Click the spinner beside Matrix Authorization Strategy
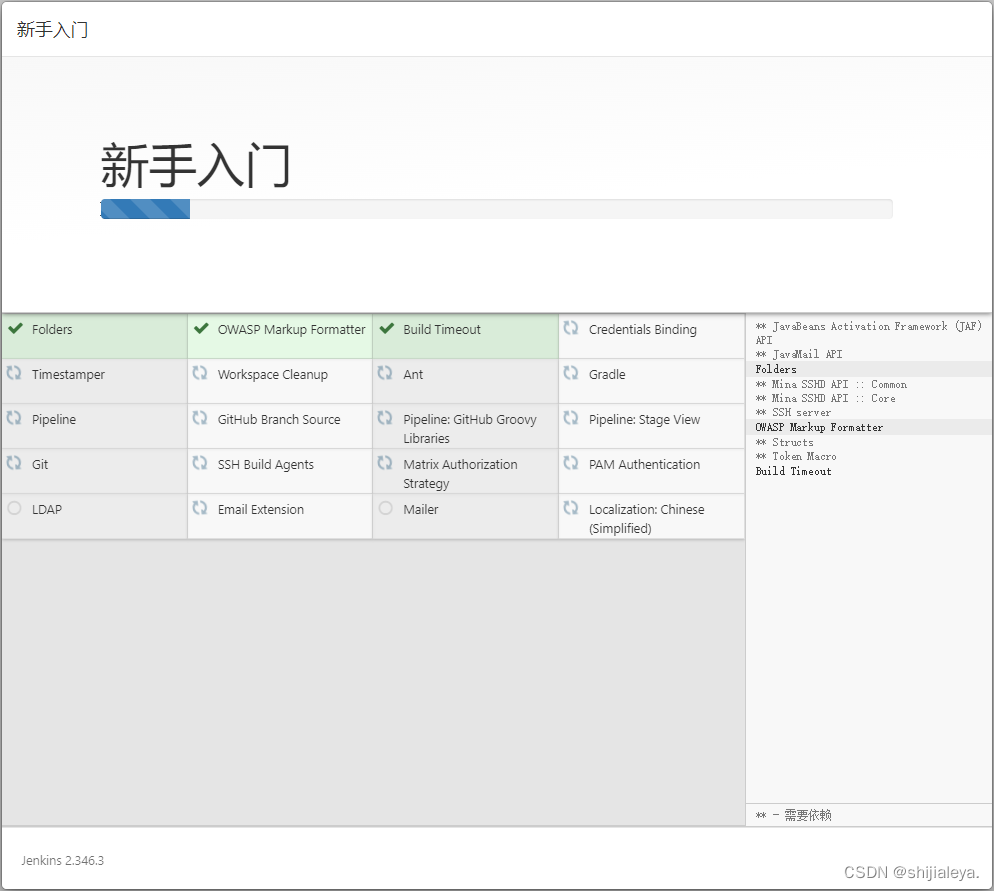This screenshot has height=891, width=994. 385,463
